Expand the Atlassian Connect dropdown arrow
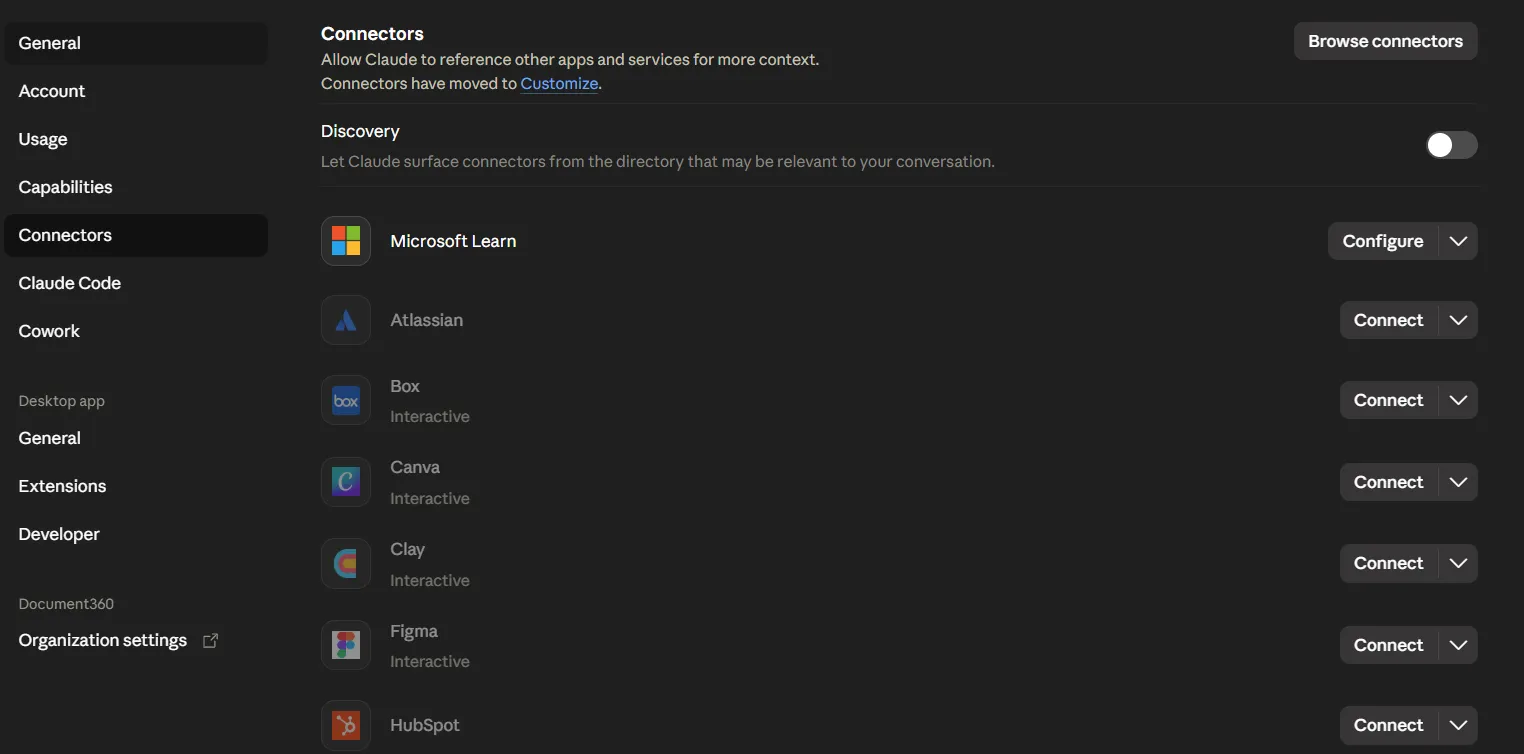 coord(1458,320)
